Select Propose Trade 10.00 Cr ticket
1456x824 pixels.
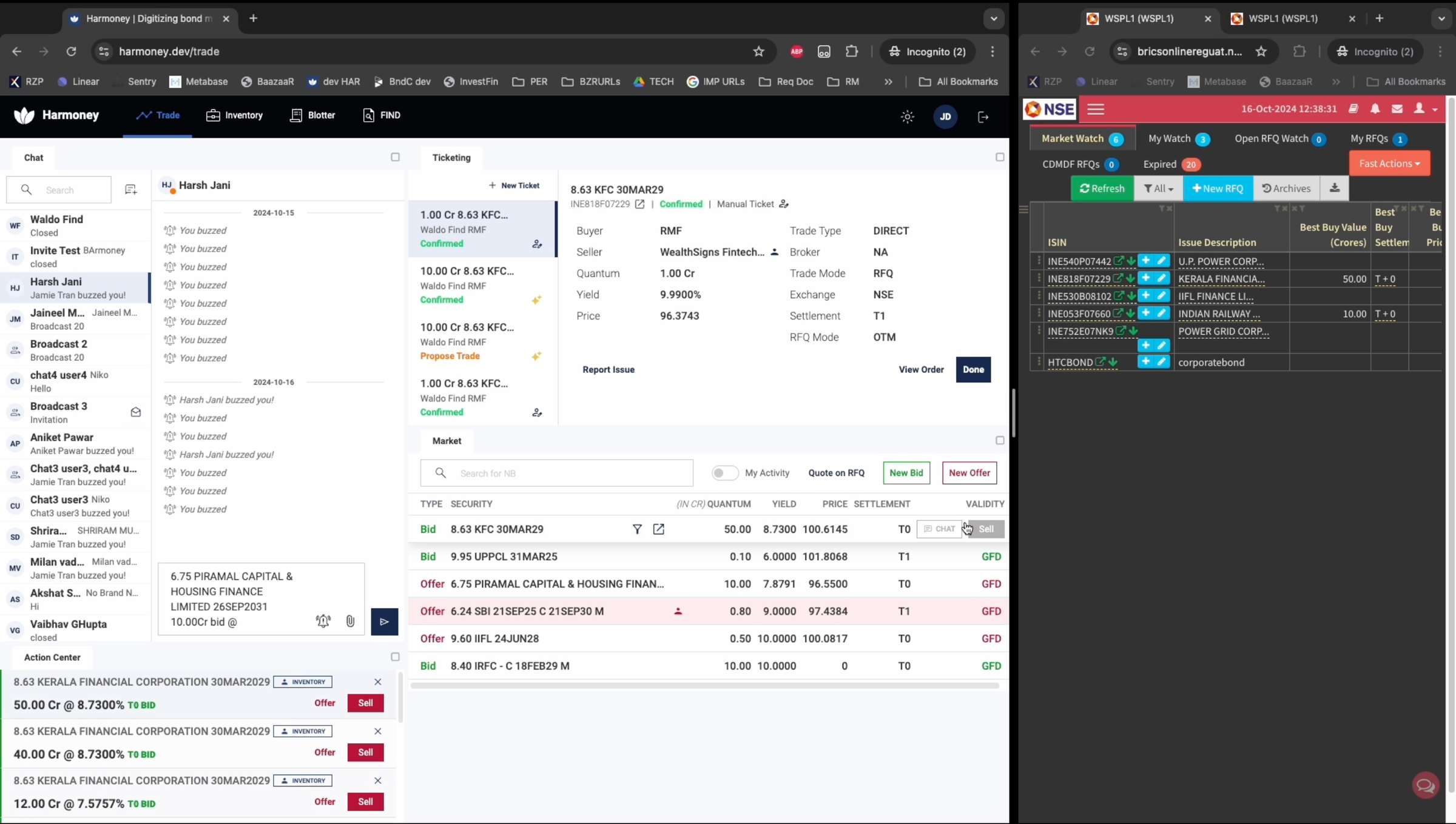482,341
